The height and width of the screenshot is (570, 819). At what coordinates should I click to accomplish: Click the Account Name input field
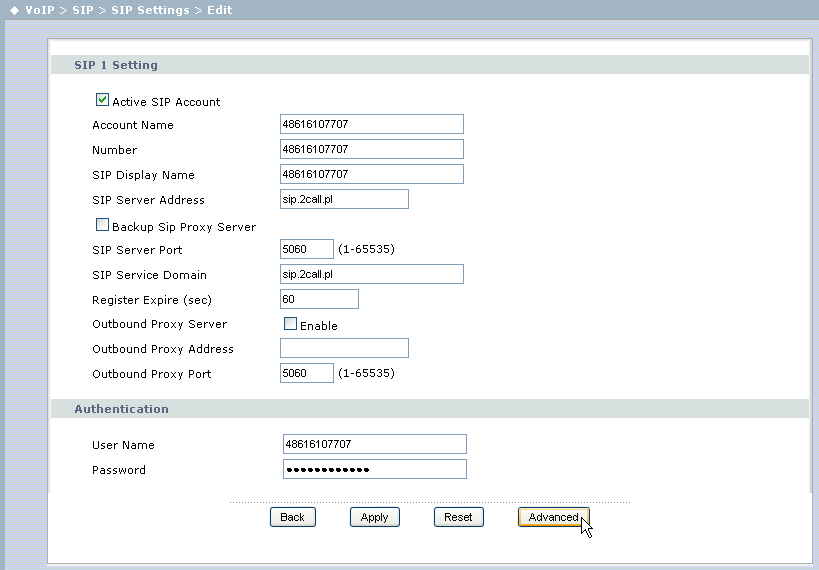[372, 124]
